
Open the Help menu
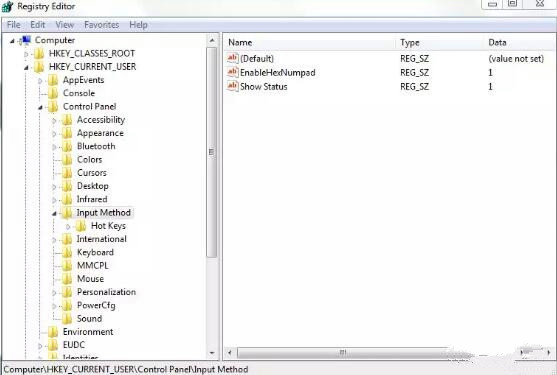(139, 25)
